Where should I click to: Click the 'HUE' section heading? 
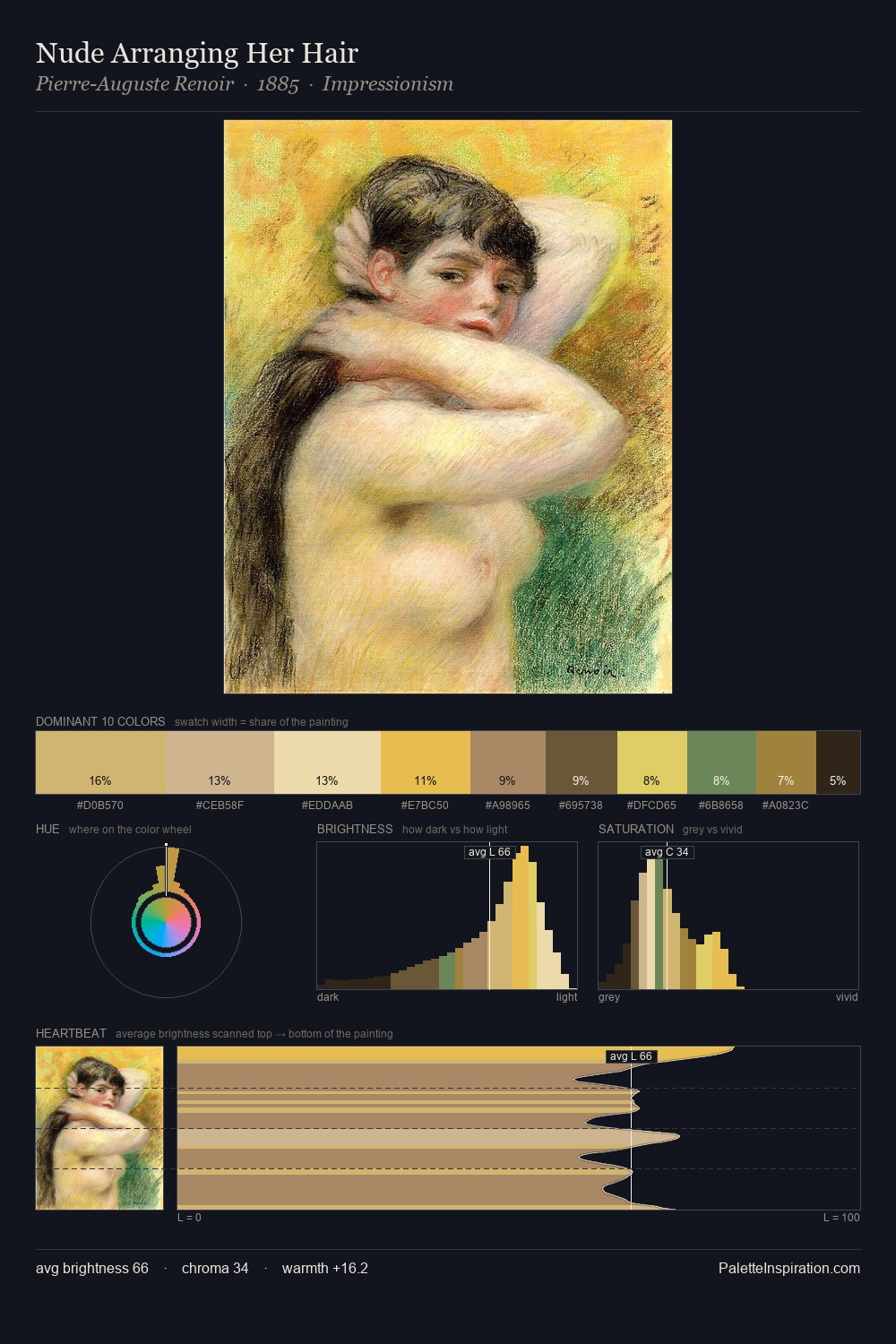47,829
